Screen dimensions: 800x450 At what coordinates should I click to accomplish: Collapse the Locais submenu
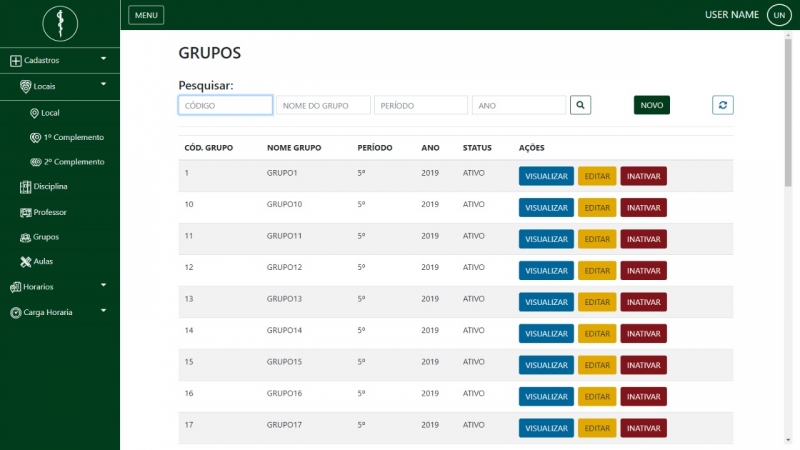59,86
